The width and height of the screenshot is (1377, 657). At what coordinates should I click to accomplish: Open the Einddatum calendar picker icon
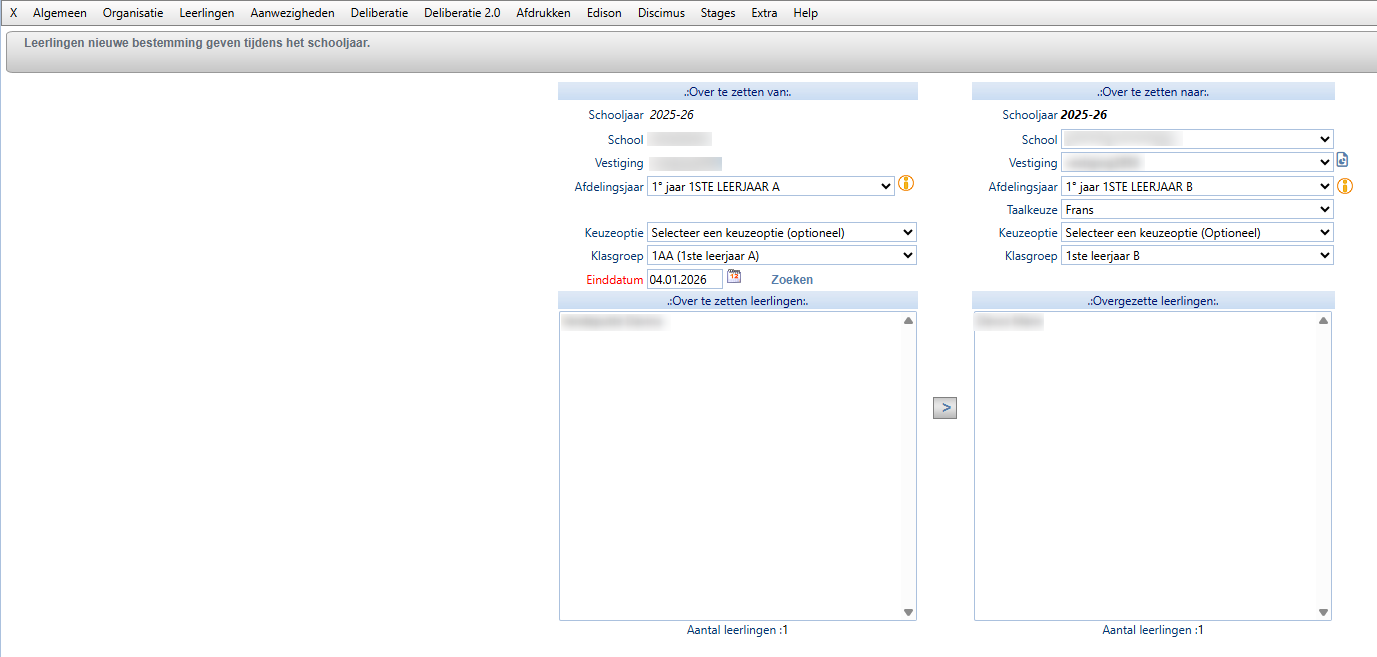(x=734, y=277)
